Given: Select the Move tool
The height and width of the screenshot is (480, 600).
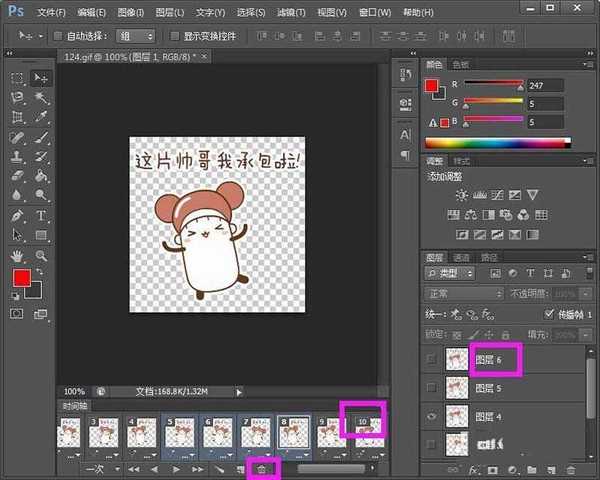Looking at the screenshot, I should pyautogui.click(x=41, y=79).
